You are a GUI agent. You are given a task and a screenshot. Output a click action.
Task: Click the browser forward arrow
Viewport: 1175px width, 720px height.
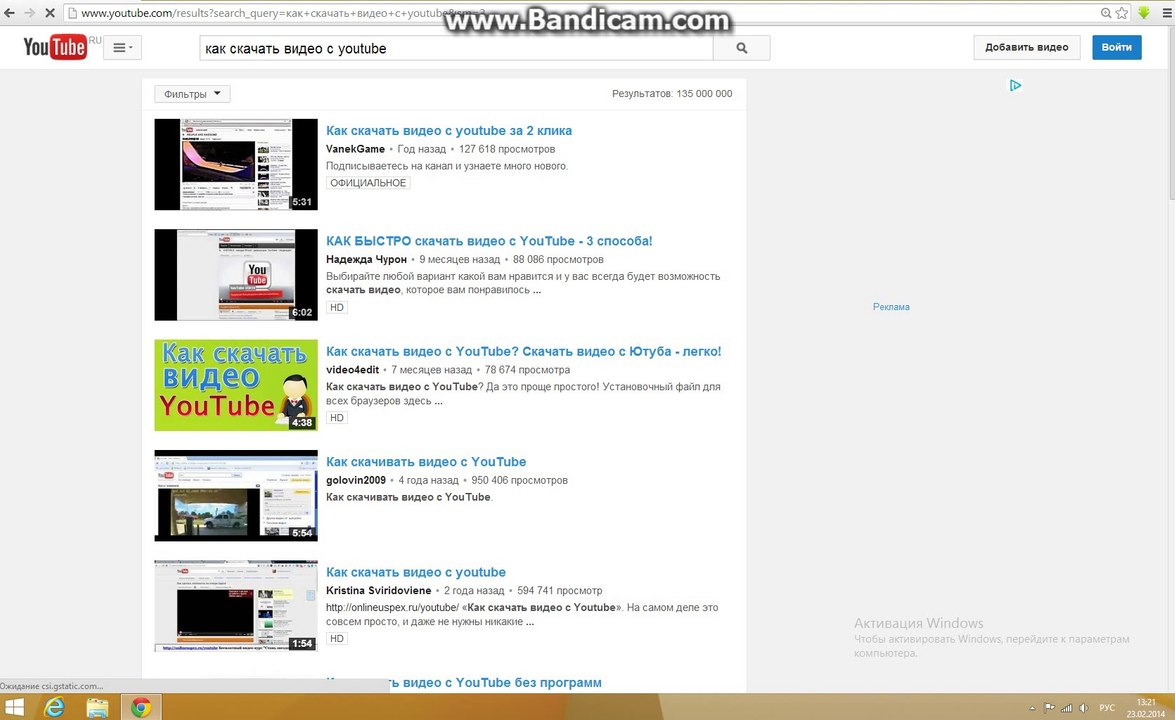[x=29, y=13]
